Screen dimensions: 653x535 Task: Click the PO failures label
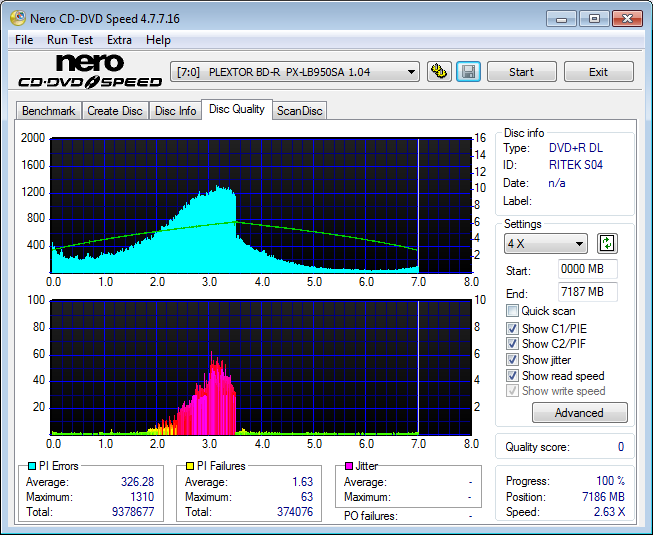click(371, 516)
